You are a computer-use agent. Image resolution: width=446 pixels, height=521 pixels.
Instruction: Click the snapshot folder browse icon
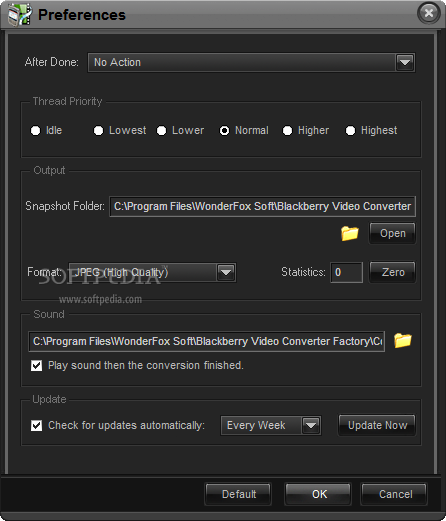tap(350, 233)
